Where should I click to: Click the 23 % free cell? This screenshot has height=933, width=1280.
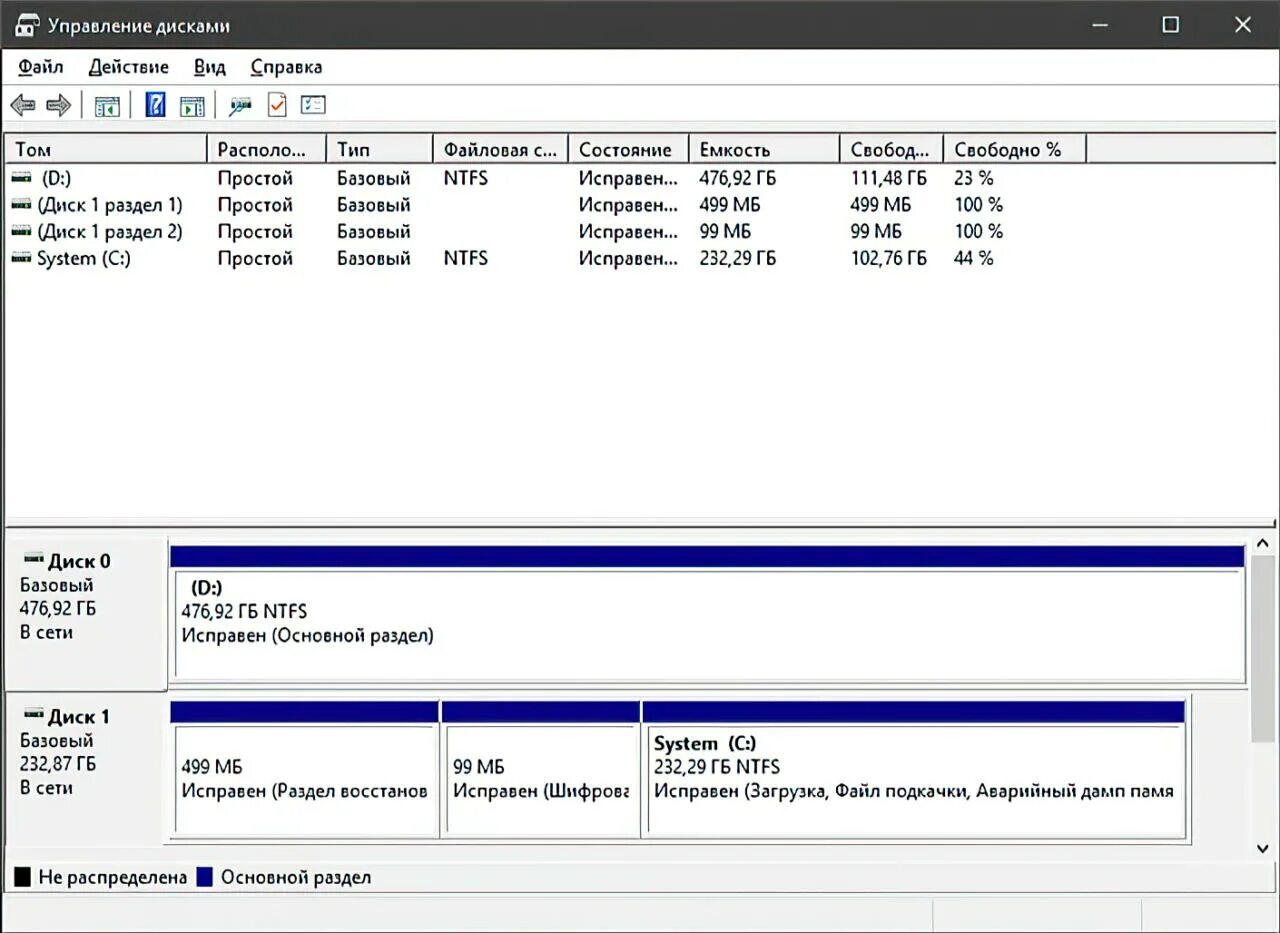click(x=974, y=178)
